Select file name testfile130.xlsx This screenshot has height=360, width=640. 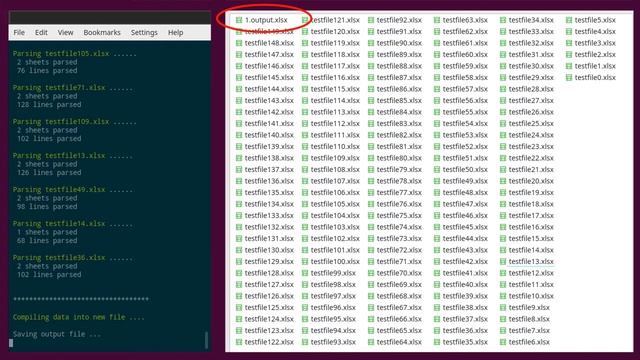click(x=269, y=250)
